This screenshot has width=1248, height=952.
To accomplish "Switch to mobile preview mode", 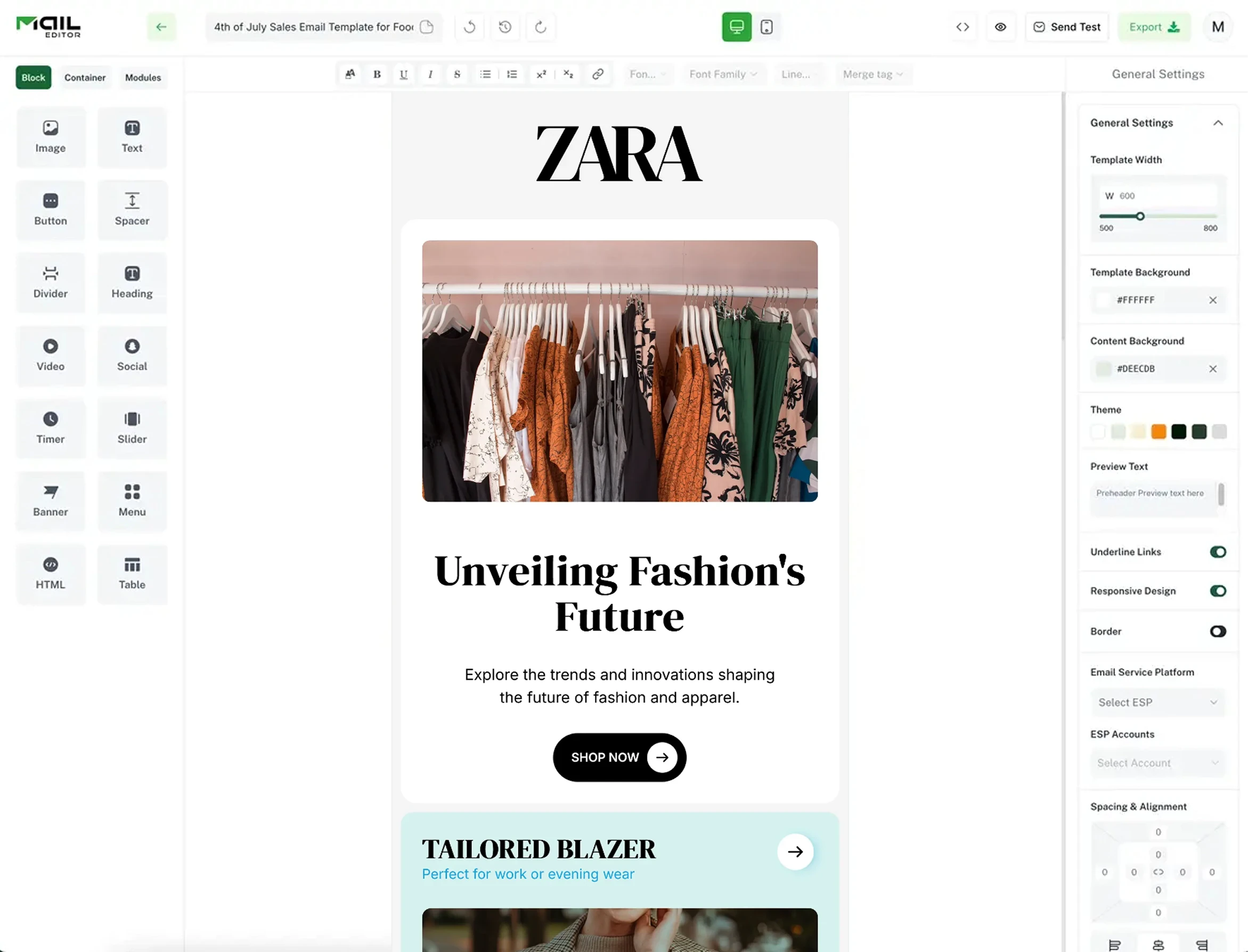I will point(766,27).
